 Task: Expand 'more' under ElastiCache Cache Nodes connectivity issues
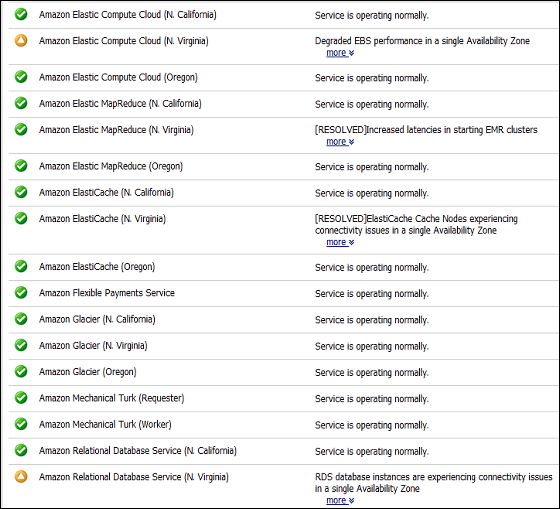point(340,242)
